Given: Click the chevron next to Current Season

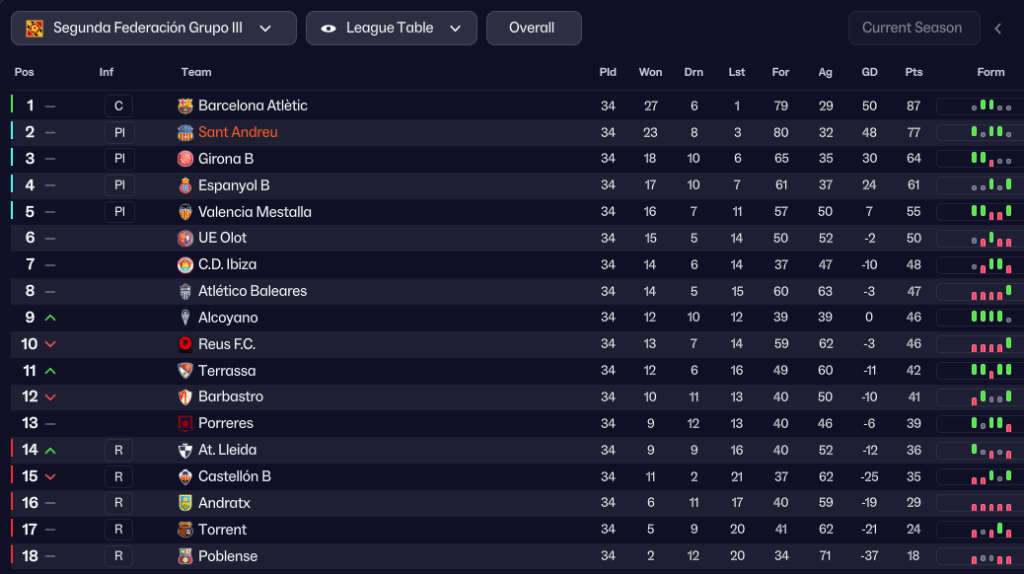Looking at the screenshot, I should (998, 28).
